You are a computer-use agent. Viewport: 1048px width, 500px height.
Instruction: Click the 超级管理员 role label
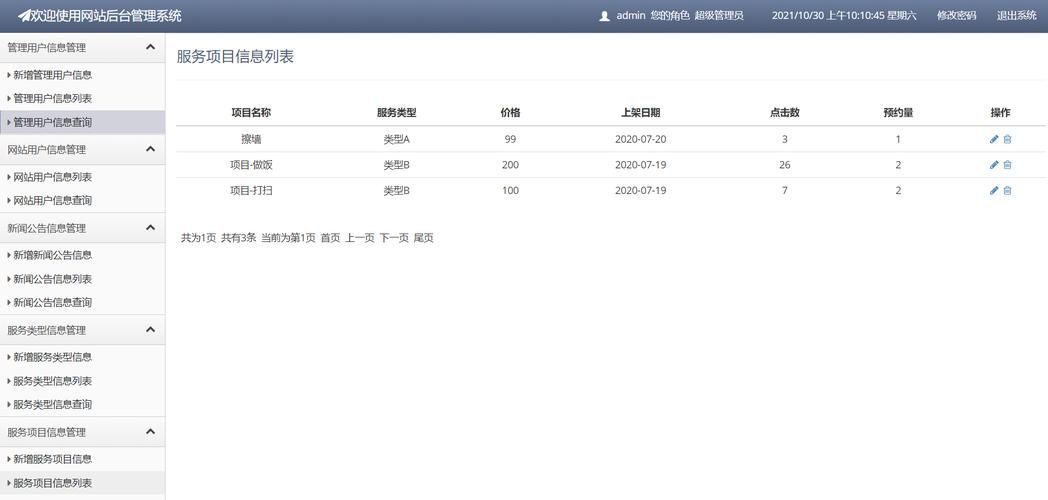pyautogui.click(x=719, y=15)
